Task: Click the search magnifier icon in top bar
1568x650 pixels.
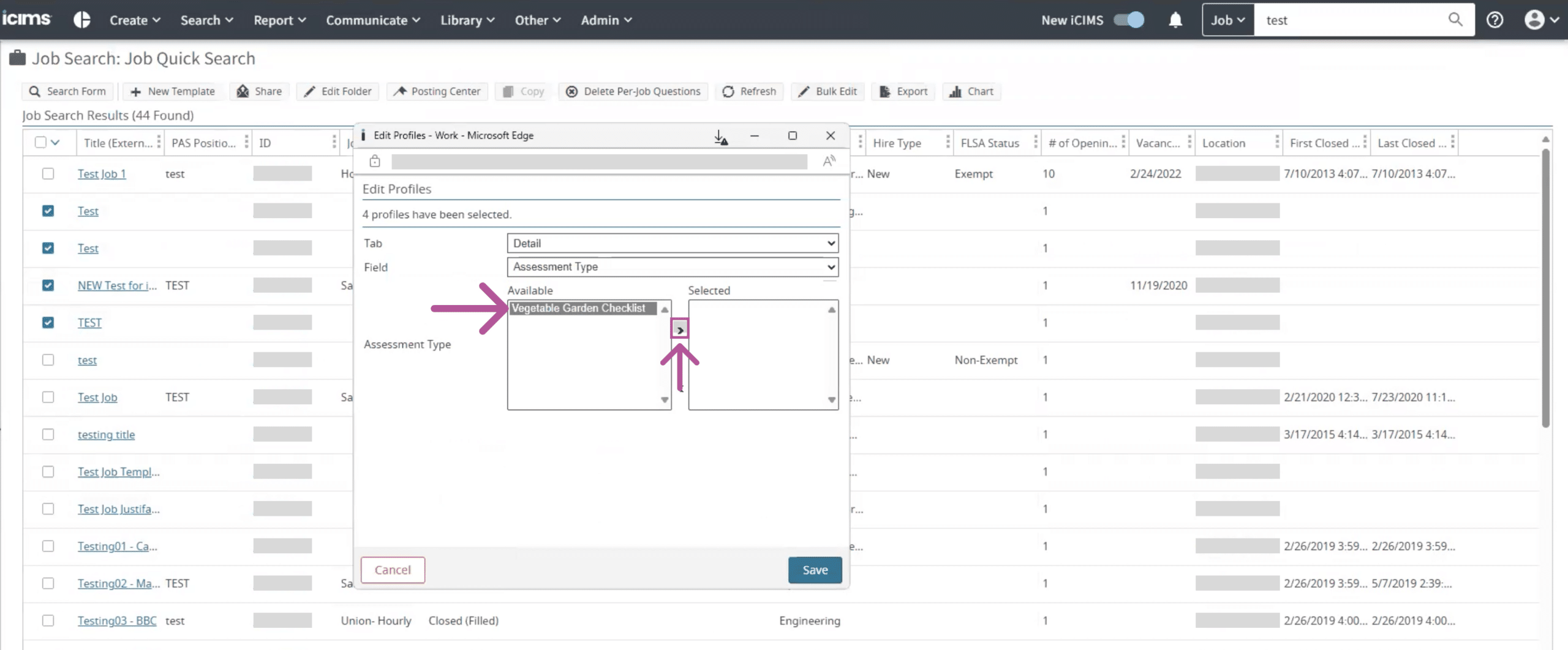Action: pos(1455,20)
